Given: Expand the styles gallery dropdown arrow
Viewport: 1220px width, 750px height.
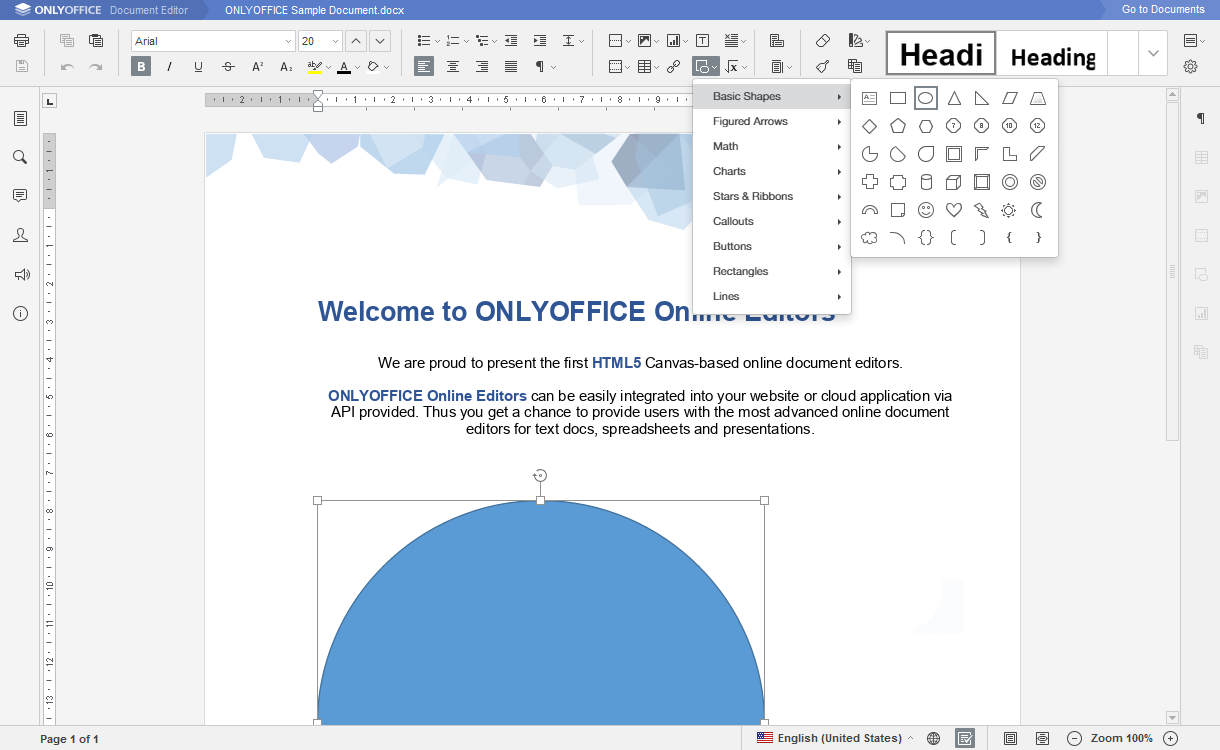Looking at the screenshot, I should click(x=1153, y=53).
